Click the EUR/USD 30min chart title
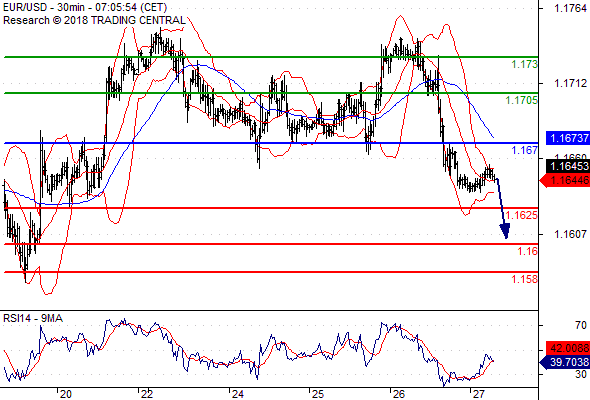The width and height of the screenshot is (590, 400). 85,8
